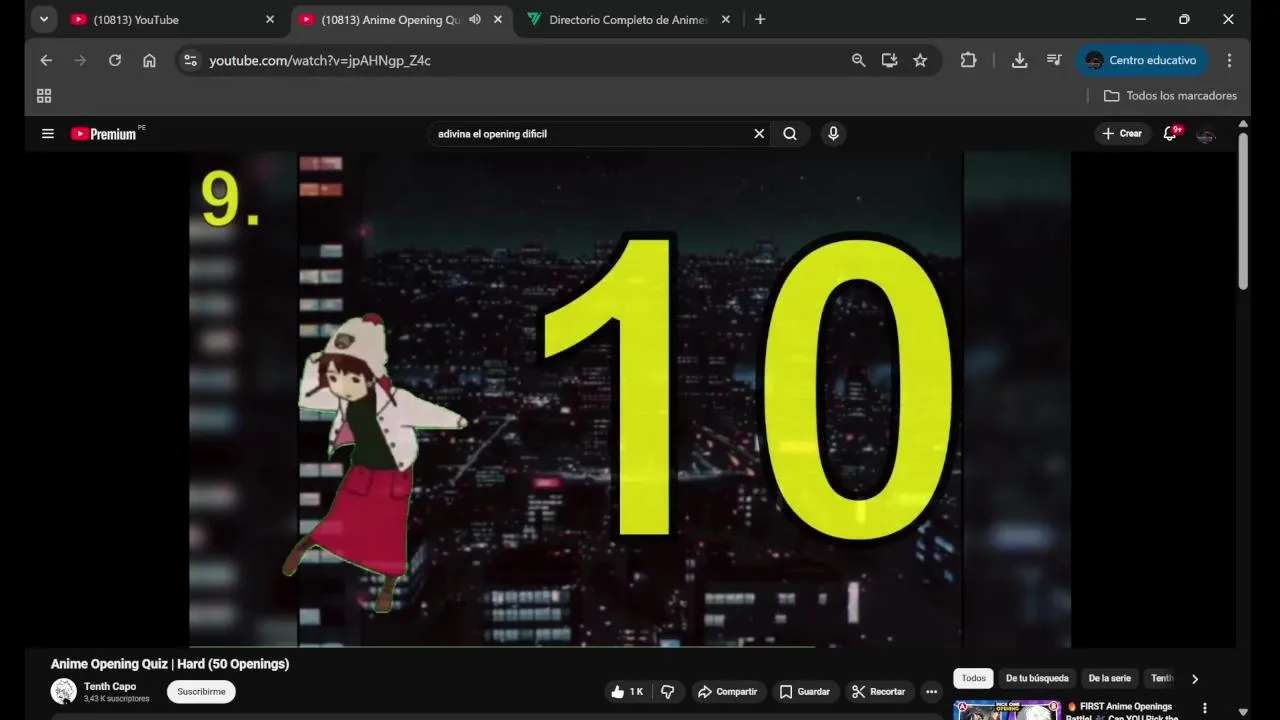
Task: Go back to previous page
Action: [x=46, y=60]
